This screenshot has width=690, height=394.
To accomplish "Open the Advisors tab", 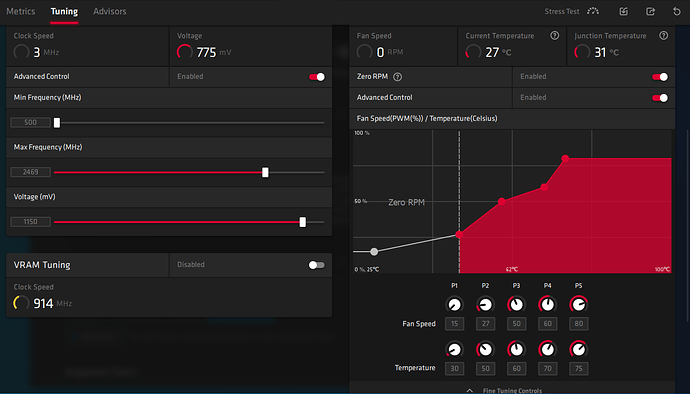I will (x=110, y=11).
